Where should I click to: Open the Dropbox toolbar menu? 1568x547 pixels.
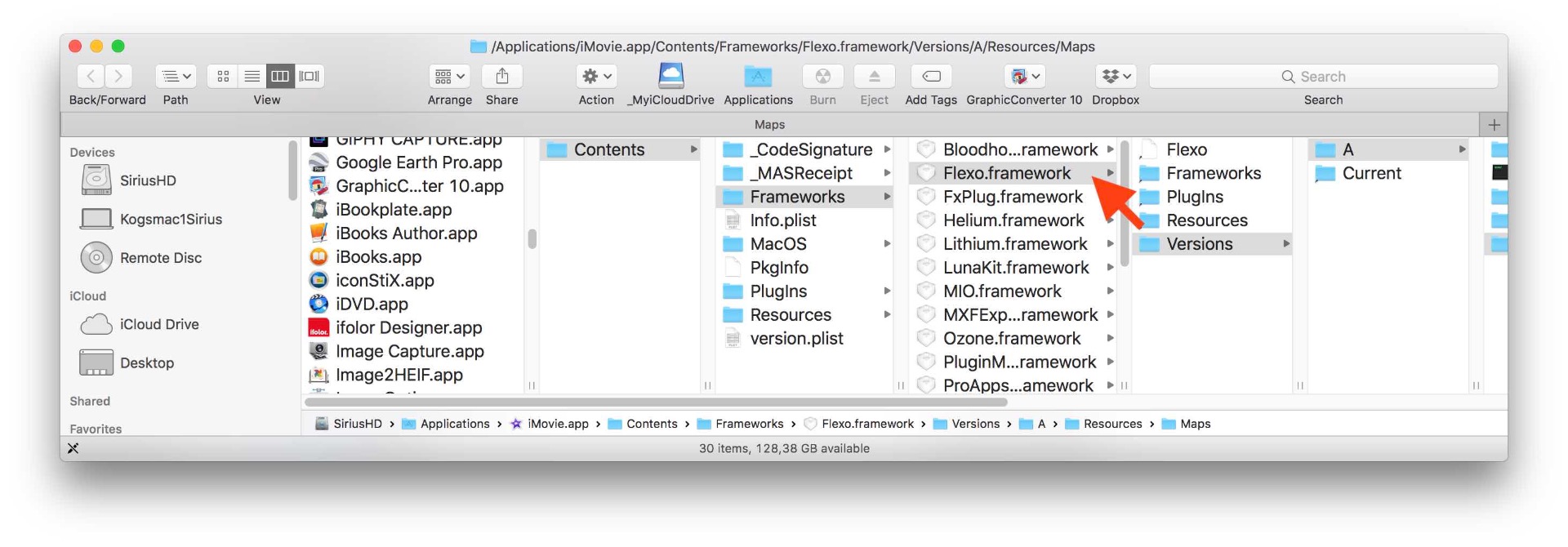1116,76
